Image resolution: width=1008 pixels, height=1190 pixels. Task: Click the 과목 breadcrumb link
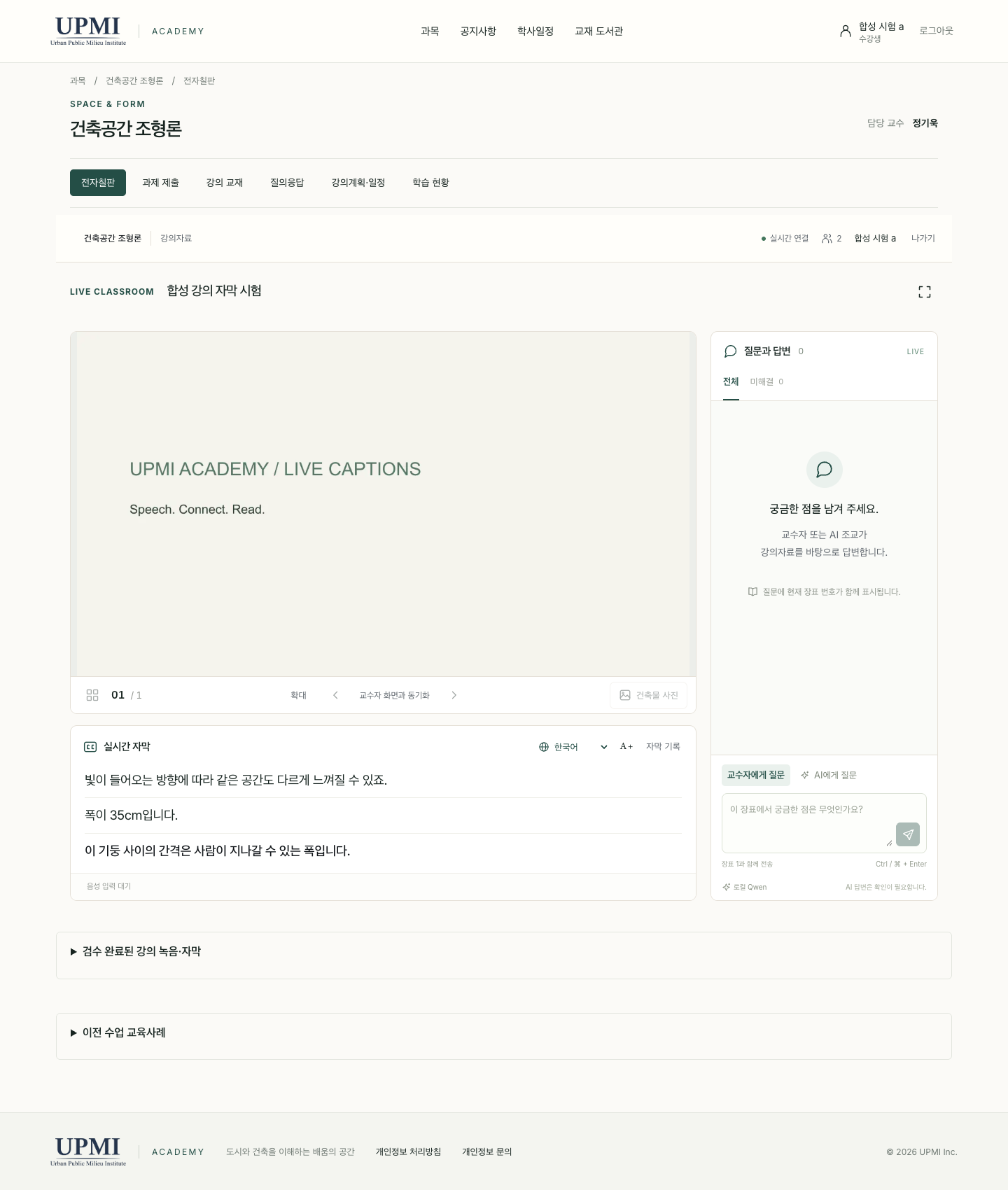(x=78, y=81)
